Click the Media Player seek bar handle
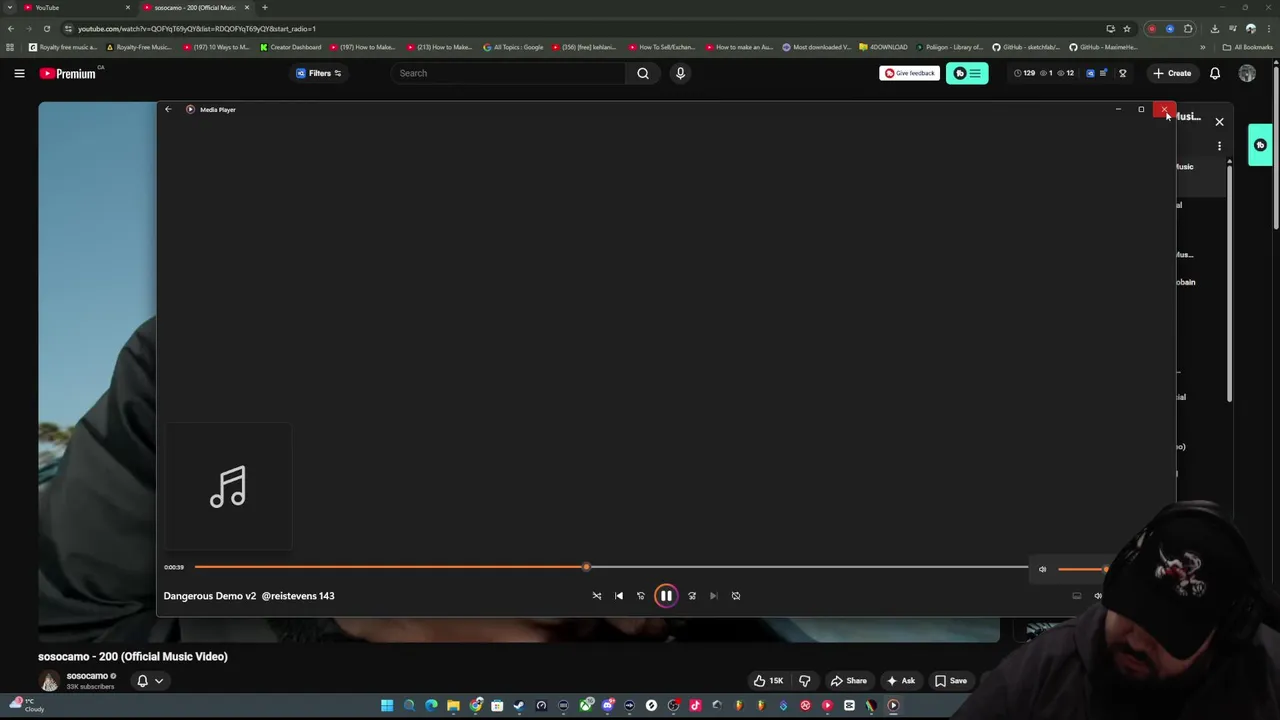The image size is (1280, 720). point(587,567)
